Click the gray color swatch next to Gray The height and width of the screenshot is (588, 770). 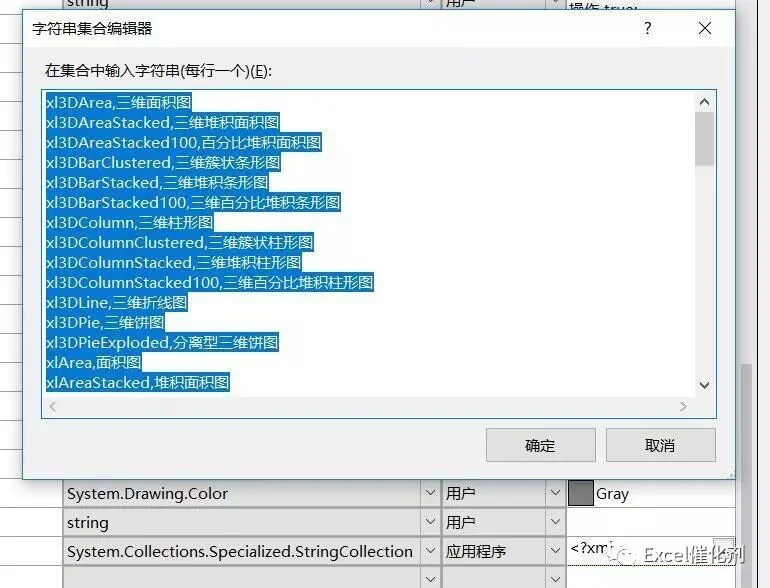tap(580, 493)
